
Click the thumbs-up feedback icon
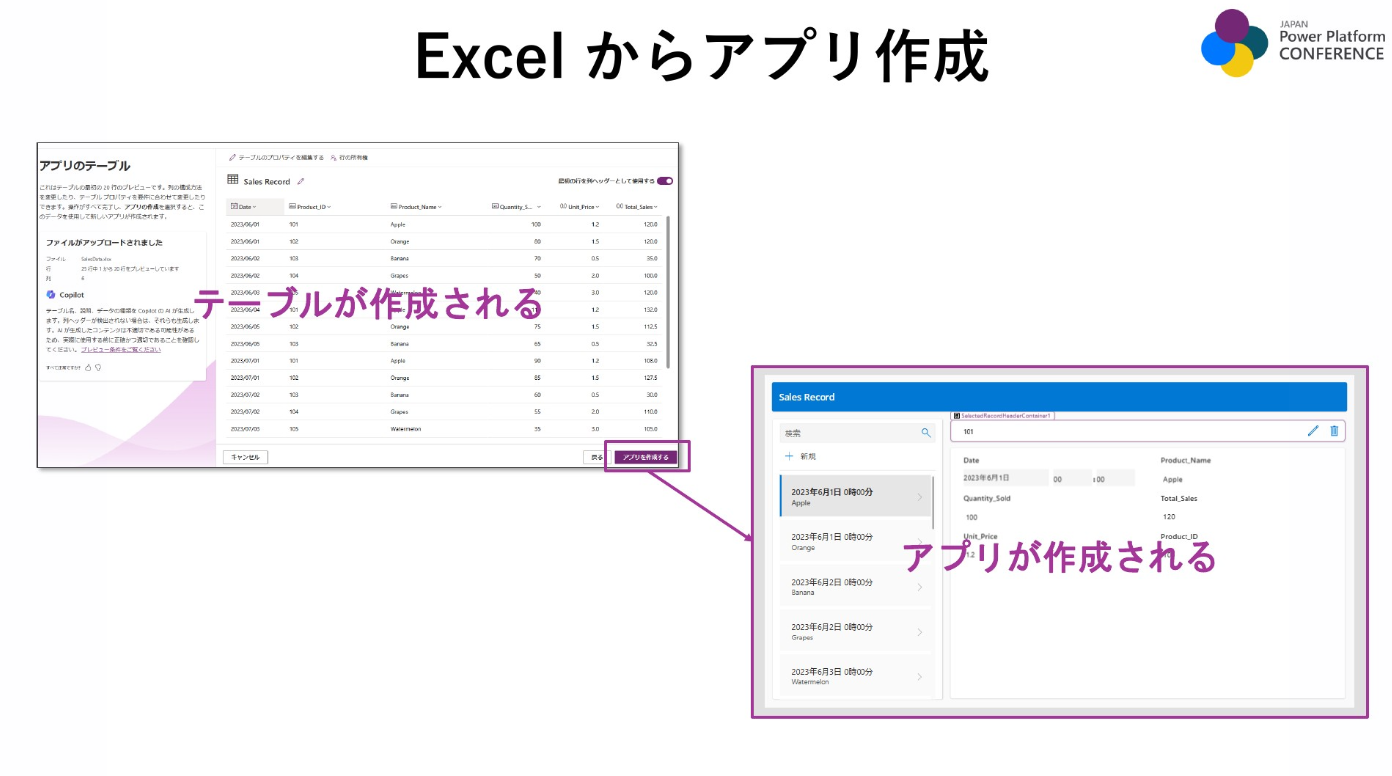click(x=88, y=367)
